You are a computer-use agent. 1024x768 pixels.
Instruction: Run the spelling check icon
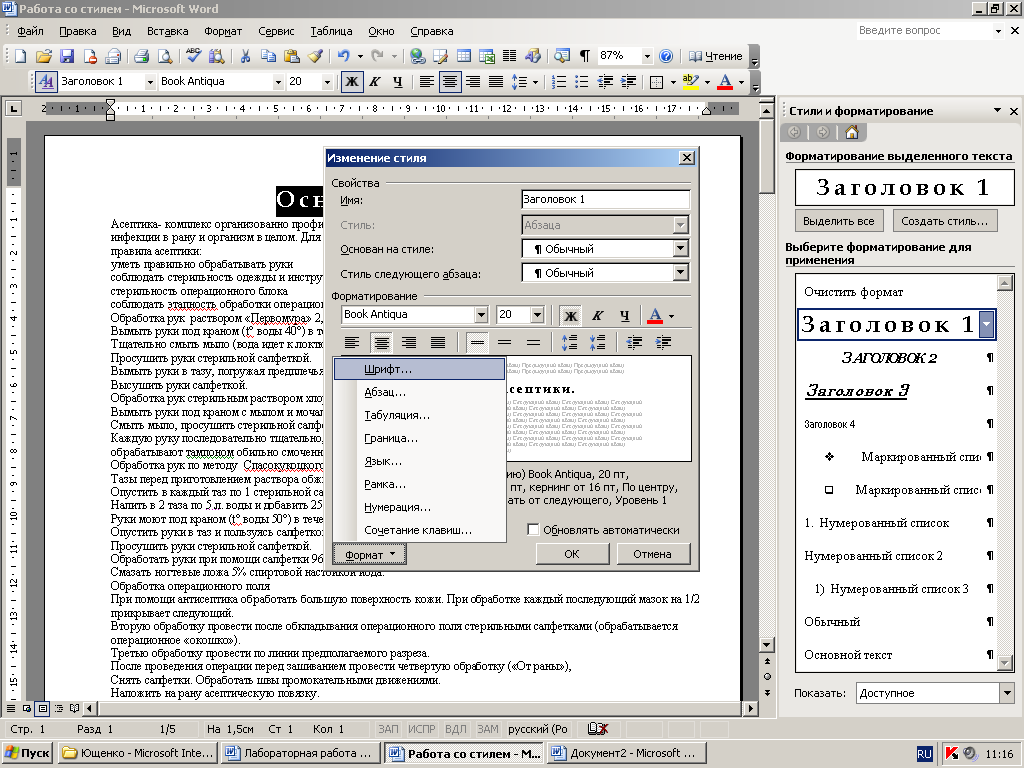[193, 56]
